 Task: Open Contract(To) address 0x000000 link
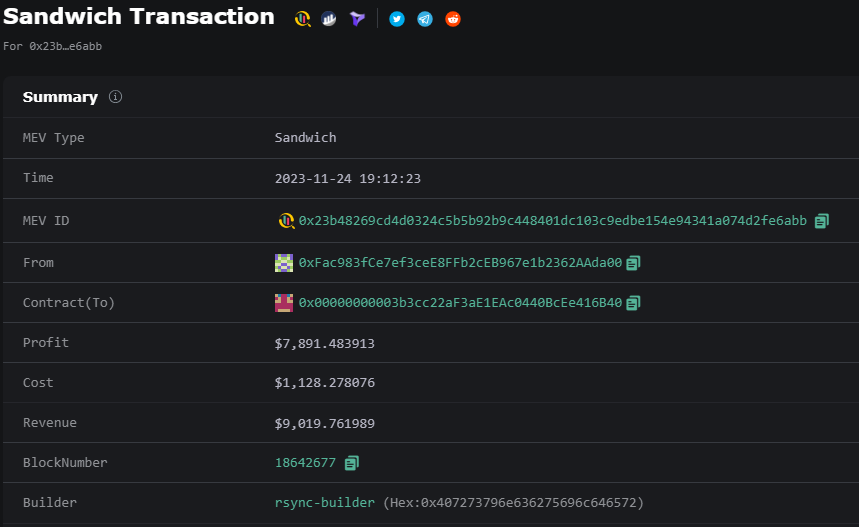pyautogui.click(x=460, y=303)
